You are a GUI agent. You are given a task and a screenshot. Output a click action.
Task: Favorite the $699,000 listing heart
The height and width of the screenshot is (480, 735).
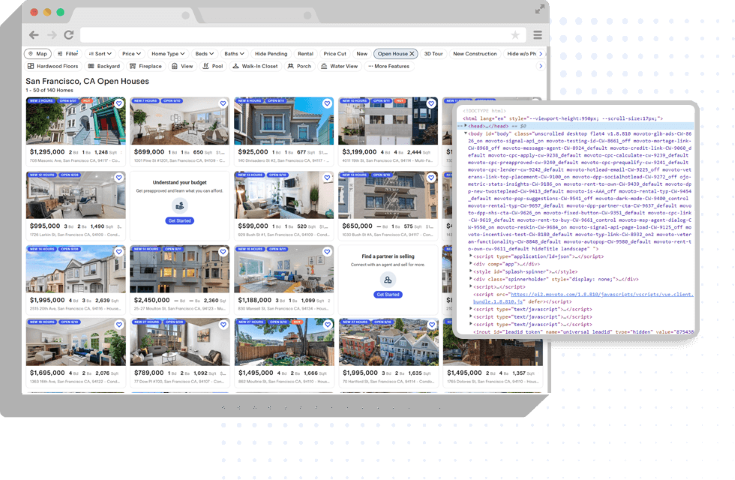(x=223, y=104)
